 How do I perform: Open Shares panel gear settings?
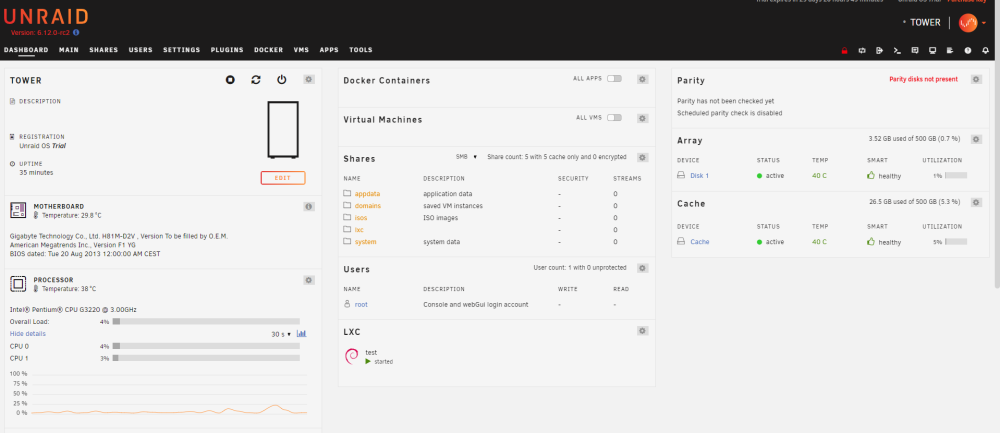point(643,158)
